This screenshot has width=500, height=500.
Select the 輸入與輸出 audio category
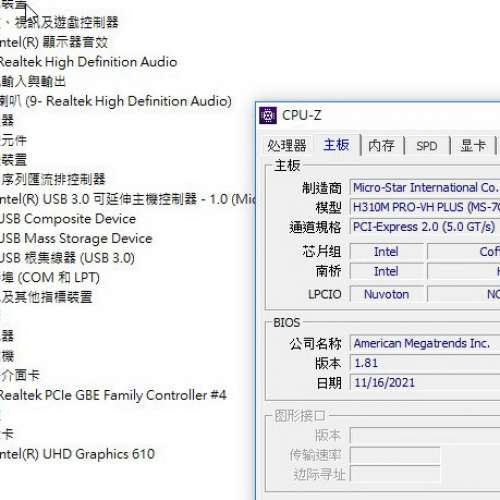(x=33, y=81)
